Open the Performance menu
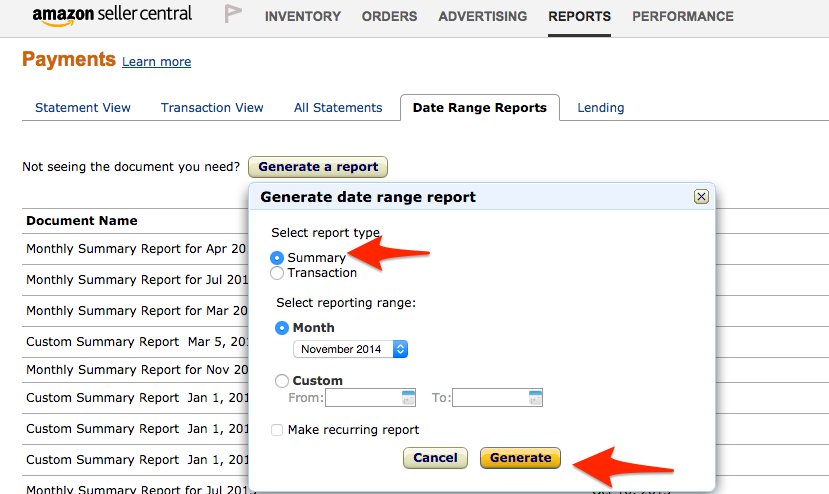The image size is (829, 494). coord(683,16)
